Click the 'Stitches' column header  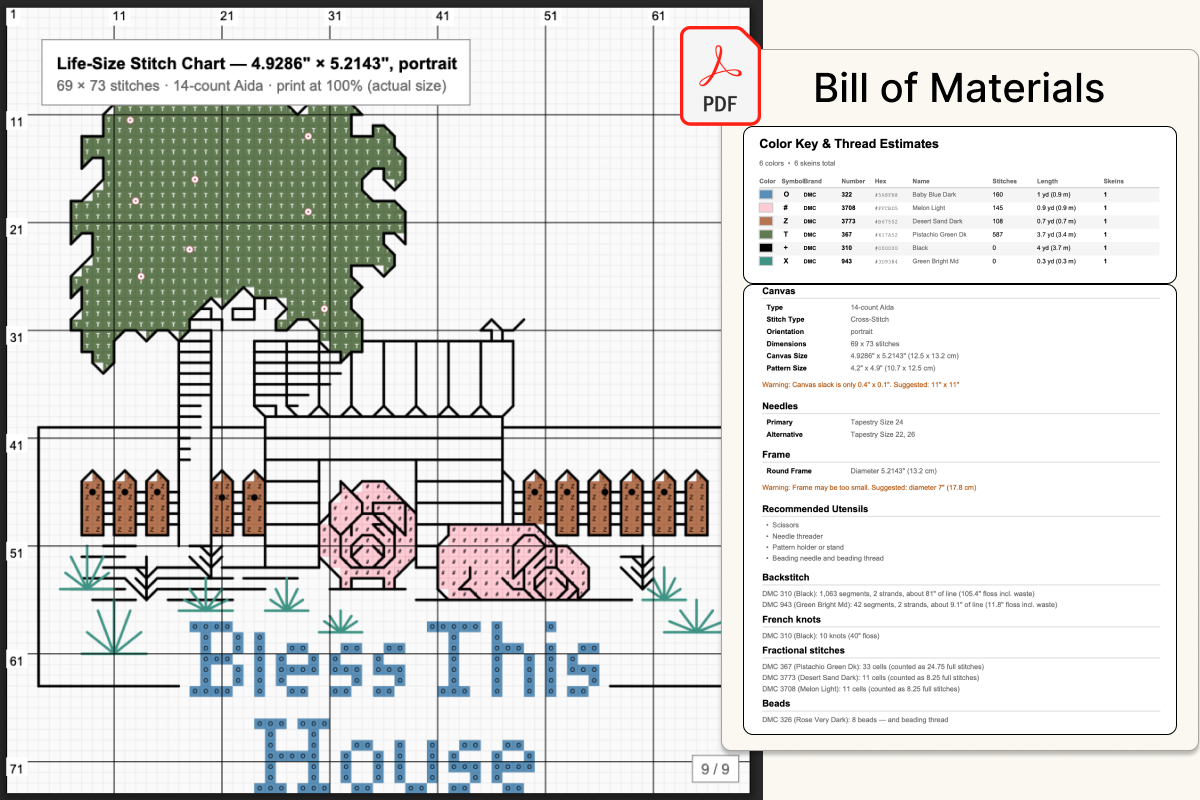pos(1004,181)
